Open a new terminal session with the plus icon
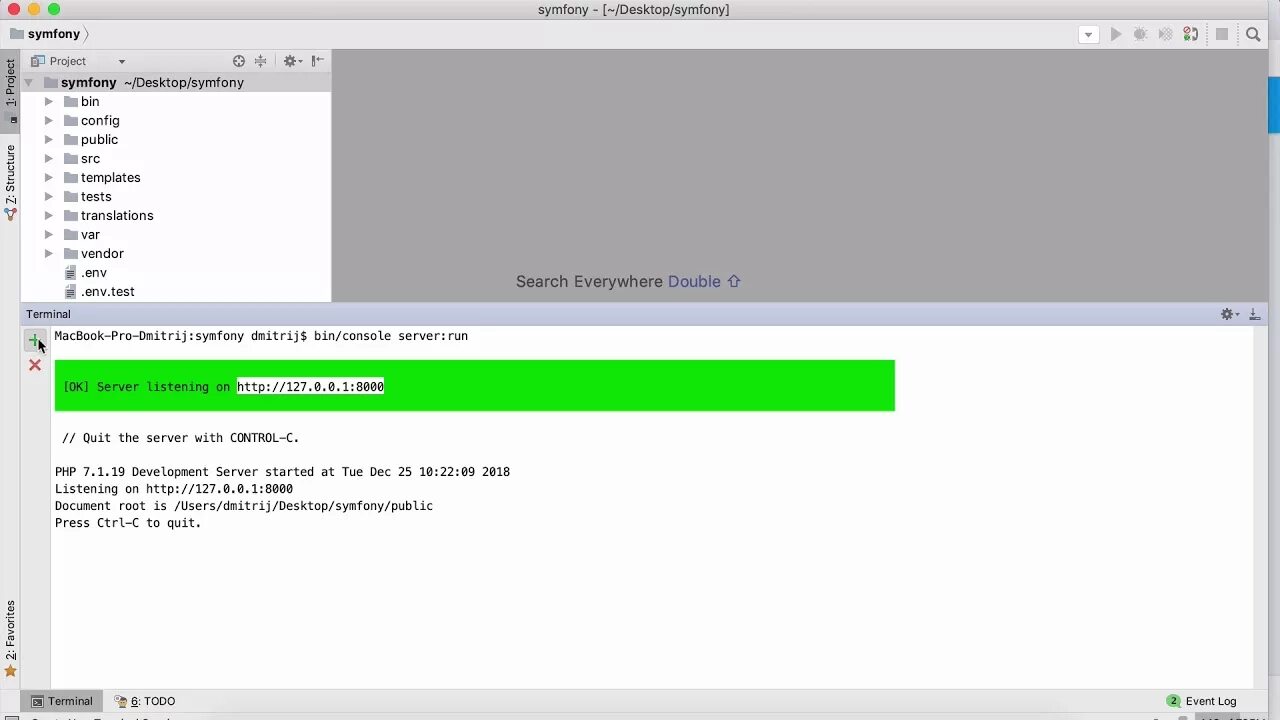1280x720 pixels. click(34, 341)
